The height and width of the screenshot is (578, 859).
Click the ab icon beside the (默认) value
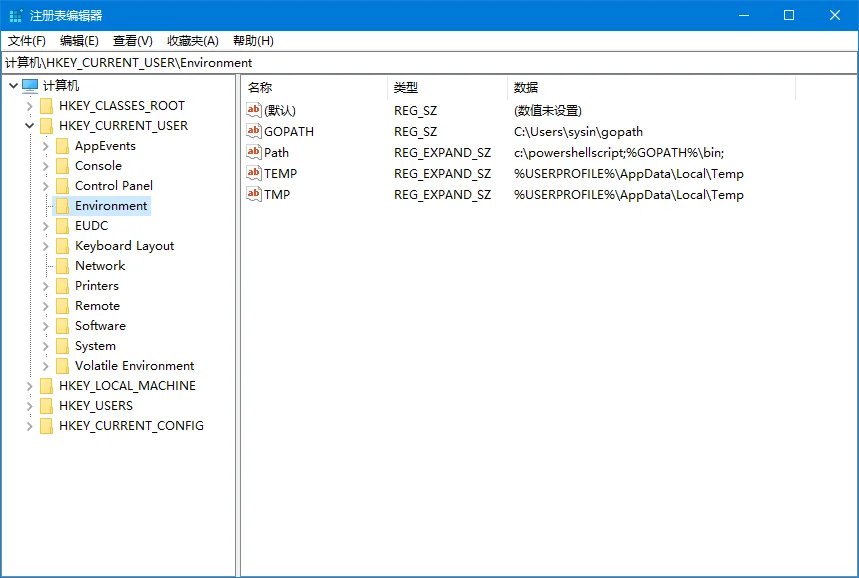[x=254, y=110]
